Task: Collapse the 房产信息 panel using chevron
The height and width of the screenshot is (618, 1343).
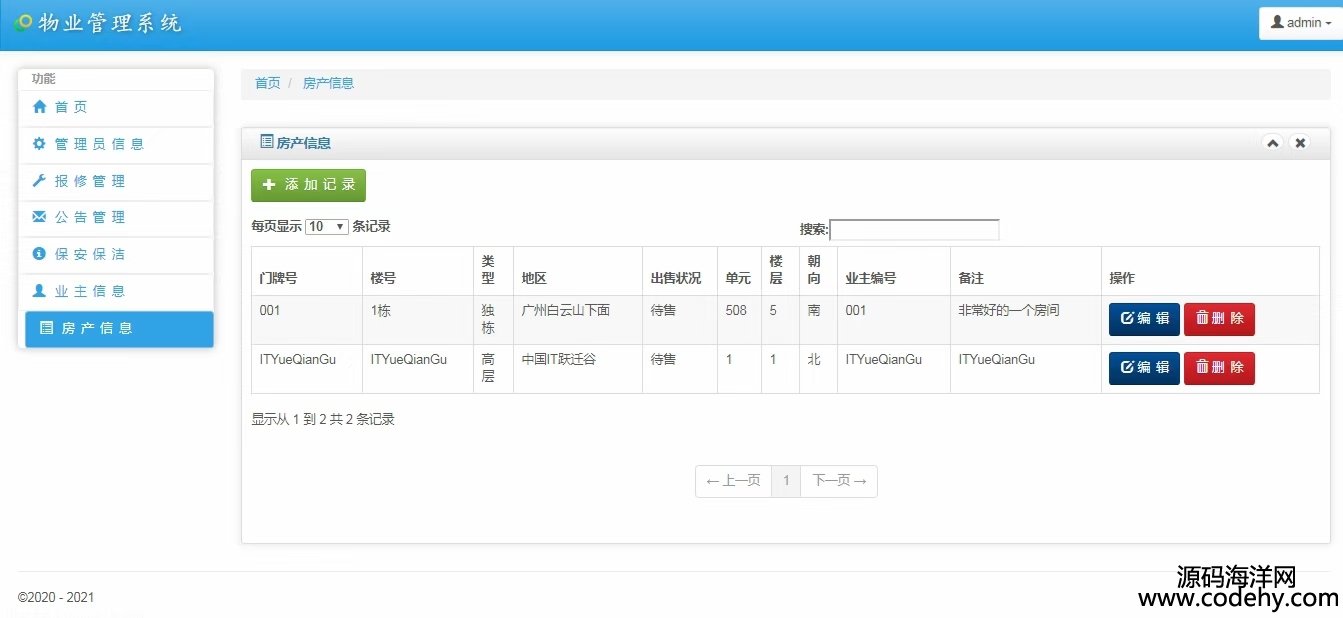Action: point(1273,143)
